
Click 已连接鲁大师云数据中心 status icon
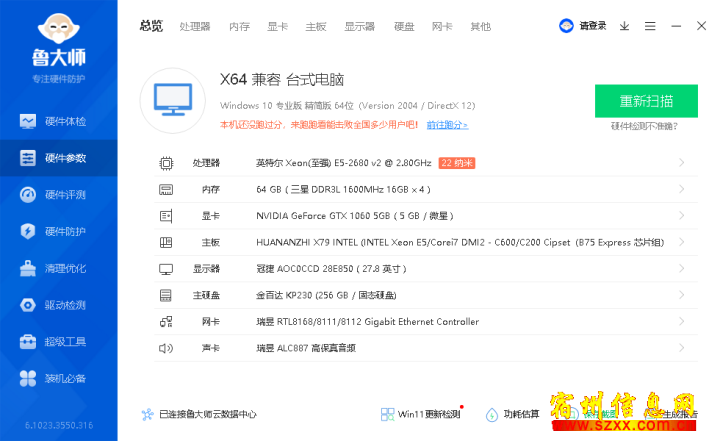pyautogui.click(x=147, y=414)
